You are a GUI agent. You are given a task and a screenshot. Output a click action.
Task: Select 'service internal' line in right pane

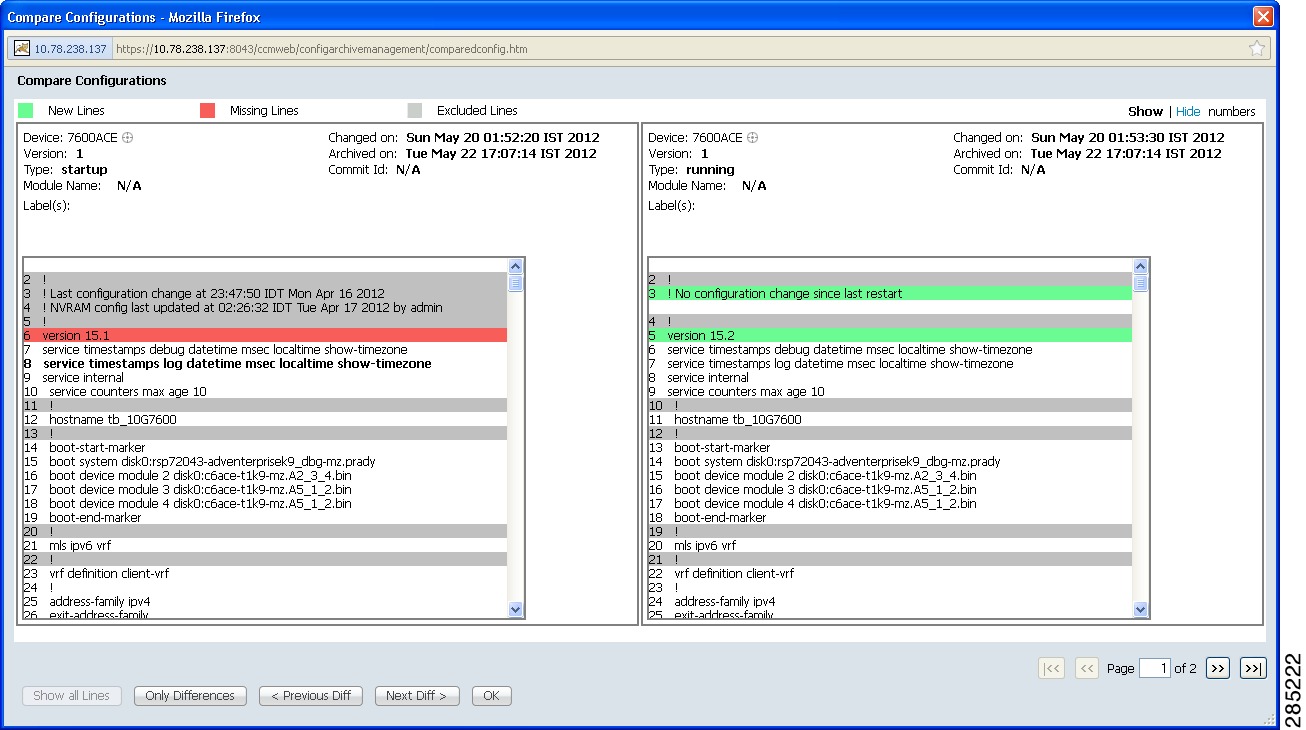890,378
